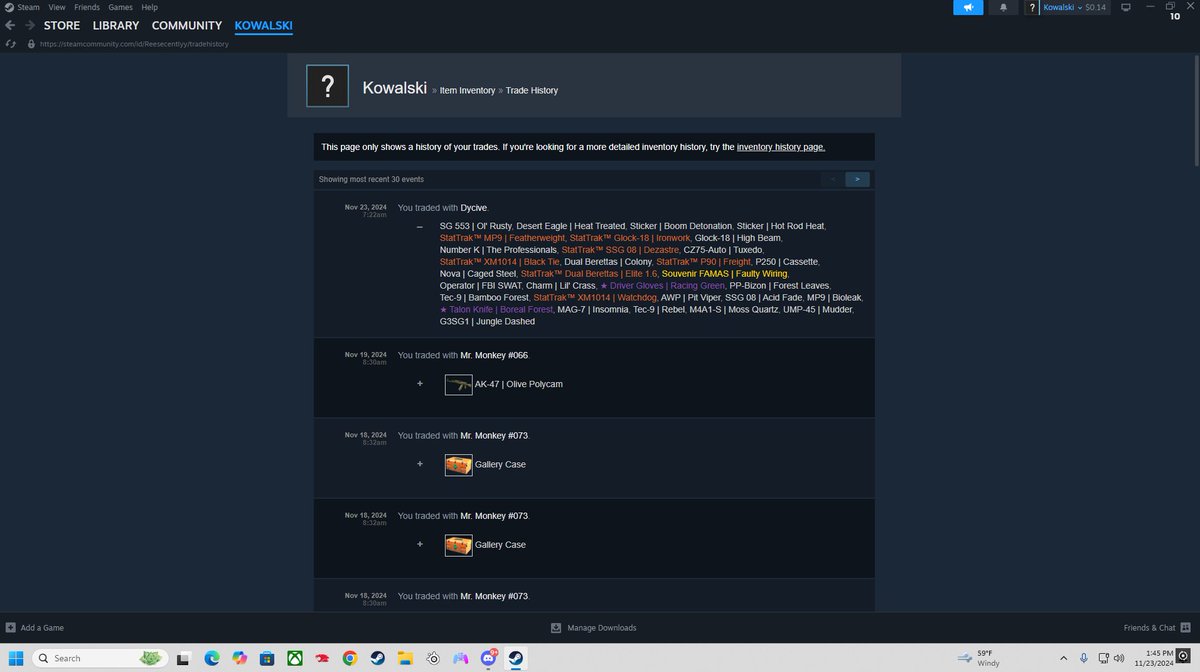Switch to Big Picture mode icon
Viewport: 1200px width, 672px height.
pos(1126,7)
